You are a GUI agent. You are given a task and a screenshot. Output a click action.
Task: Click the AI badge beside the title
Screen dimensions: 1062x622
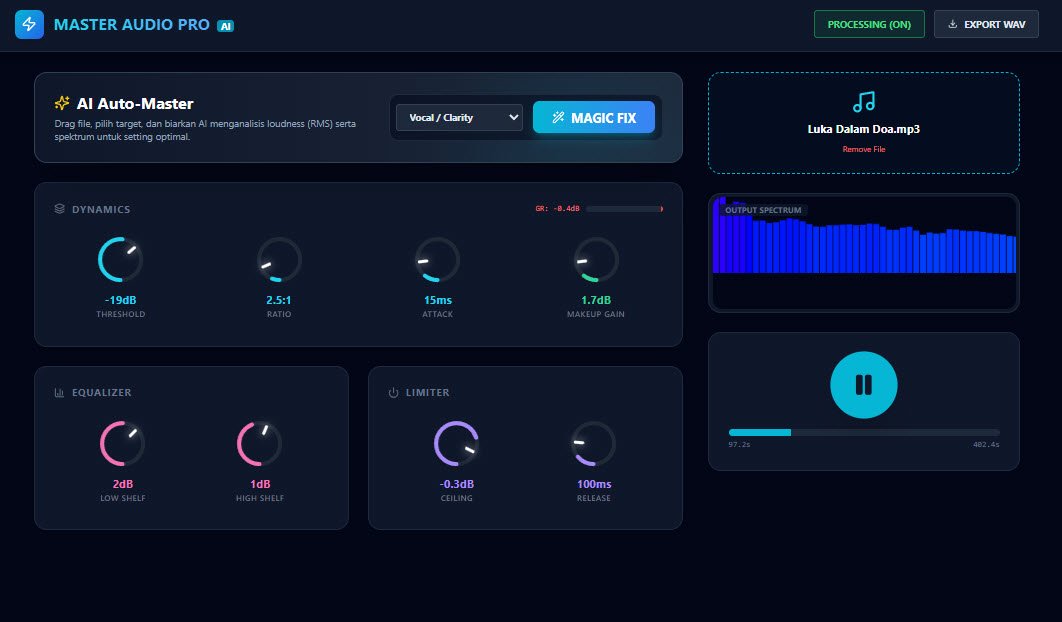coord(226,26)
